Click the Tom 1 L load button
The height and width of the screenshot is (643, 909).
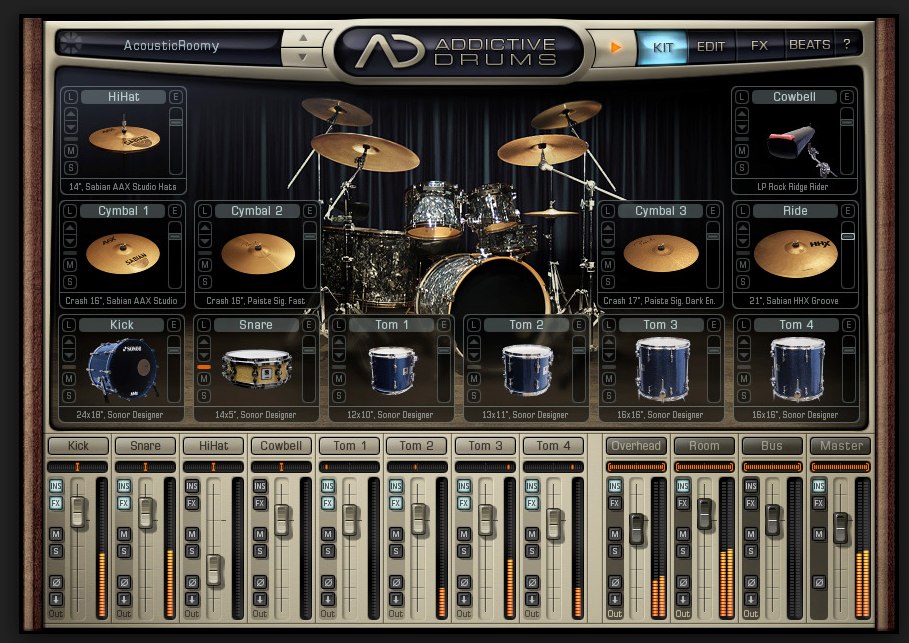click(x=339, y=325)
